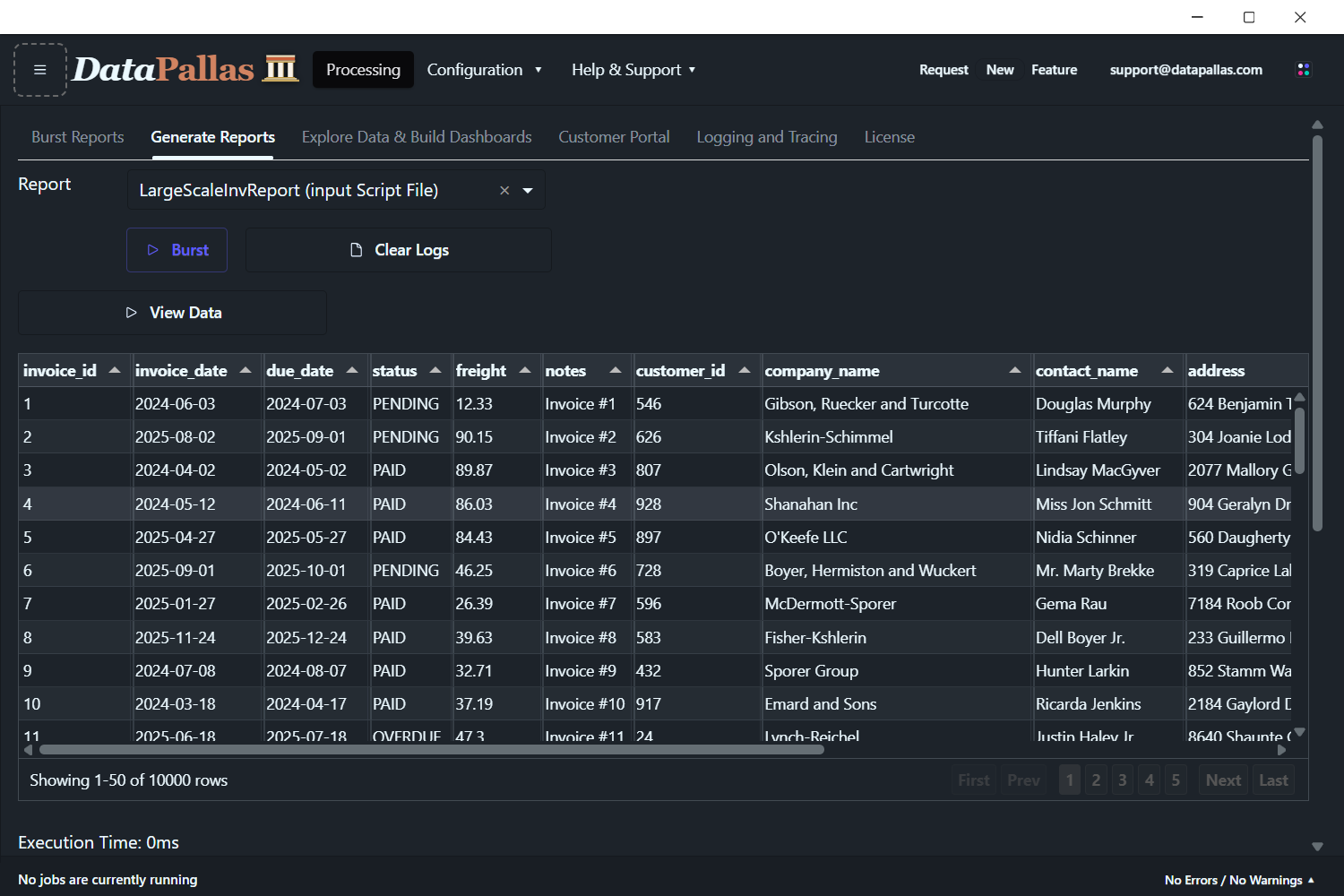Click 'No jobs are currently running' status

coord(108,880)
